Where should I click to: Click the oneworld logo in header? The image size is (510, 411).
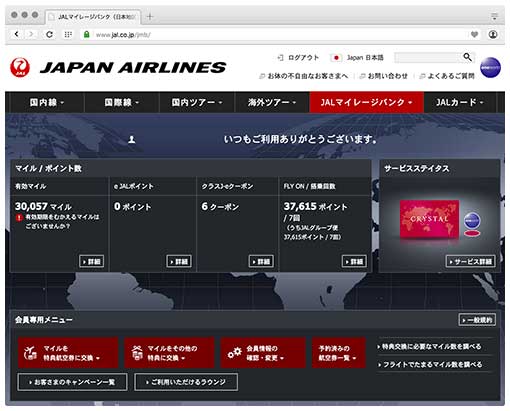[x=490, y=67]
